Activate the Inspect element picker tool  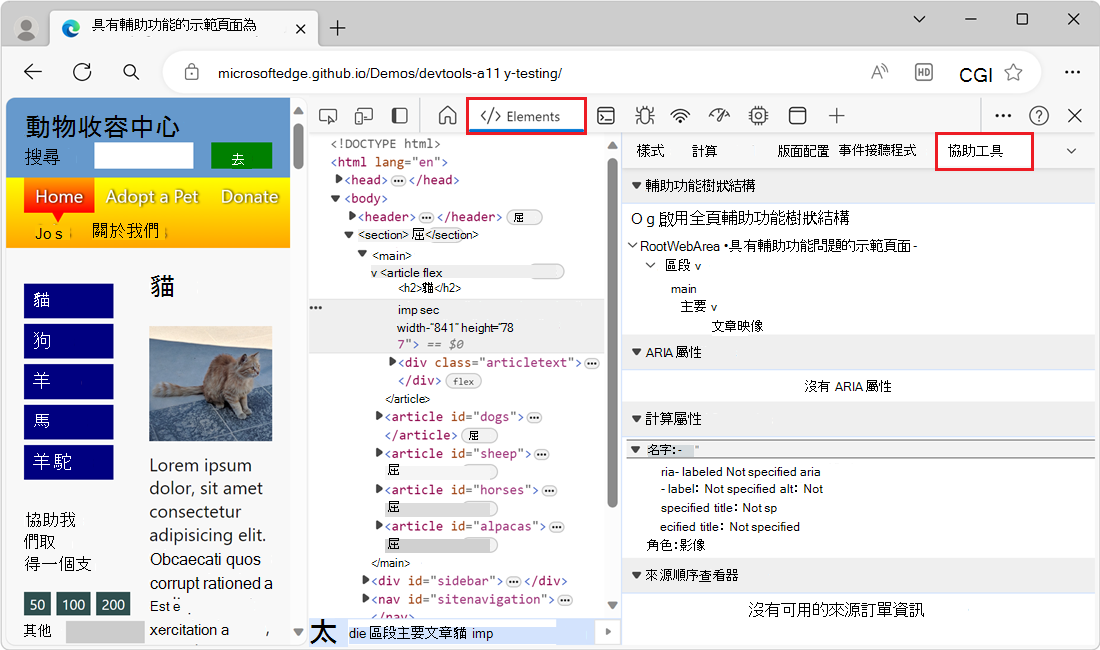click(x=328, y=116)
